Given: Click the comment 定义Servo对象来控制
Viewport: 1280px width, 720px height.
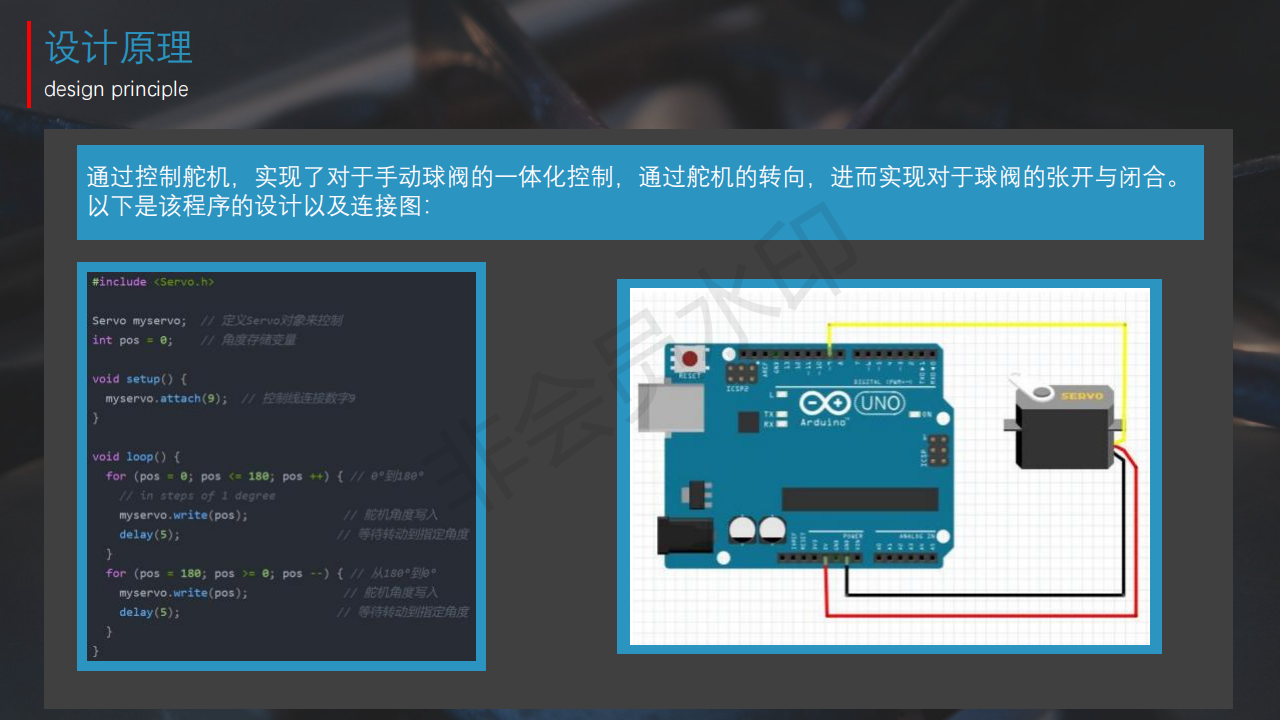Looking at the screenshot, I should point(272,321).
